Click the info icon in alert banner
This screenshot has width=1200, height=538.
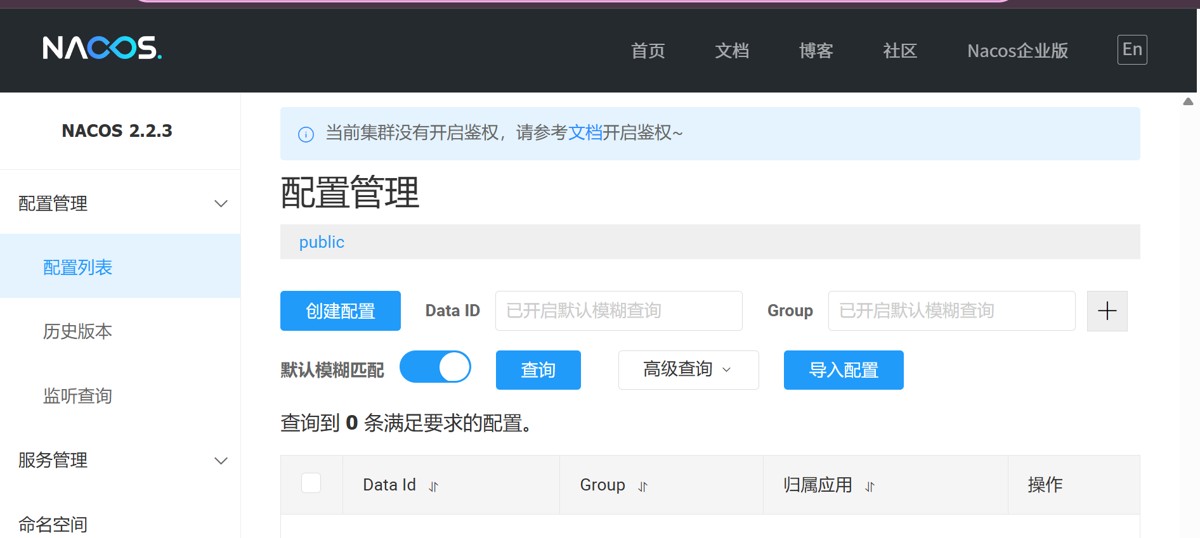306,134
